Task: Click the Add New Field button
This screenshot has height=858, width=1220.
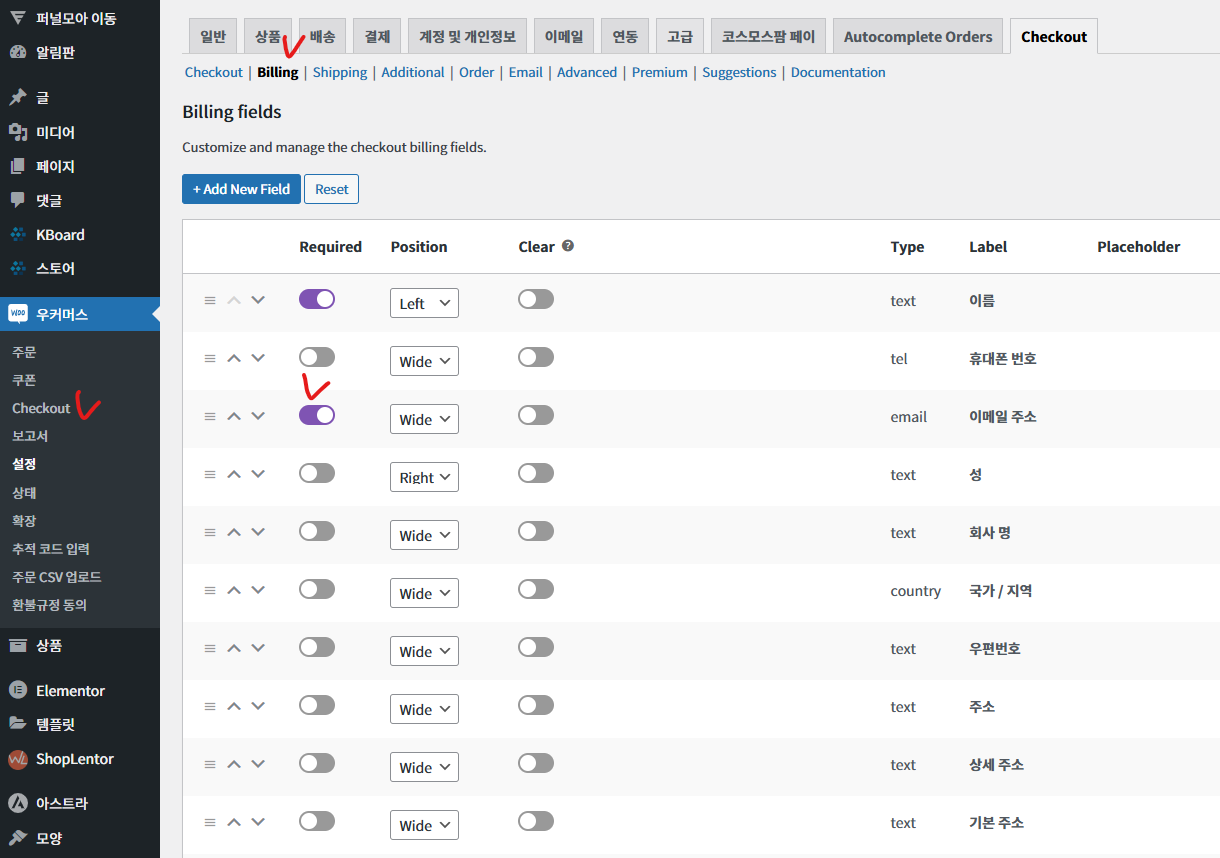Action: (x=241, y=189)
